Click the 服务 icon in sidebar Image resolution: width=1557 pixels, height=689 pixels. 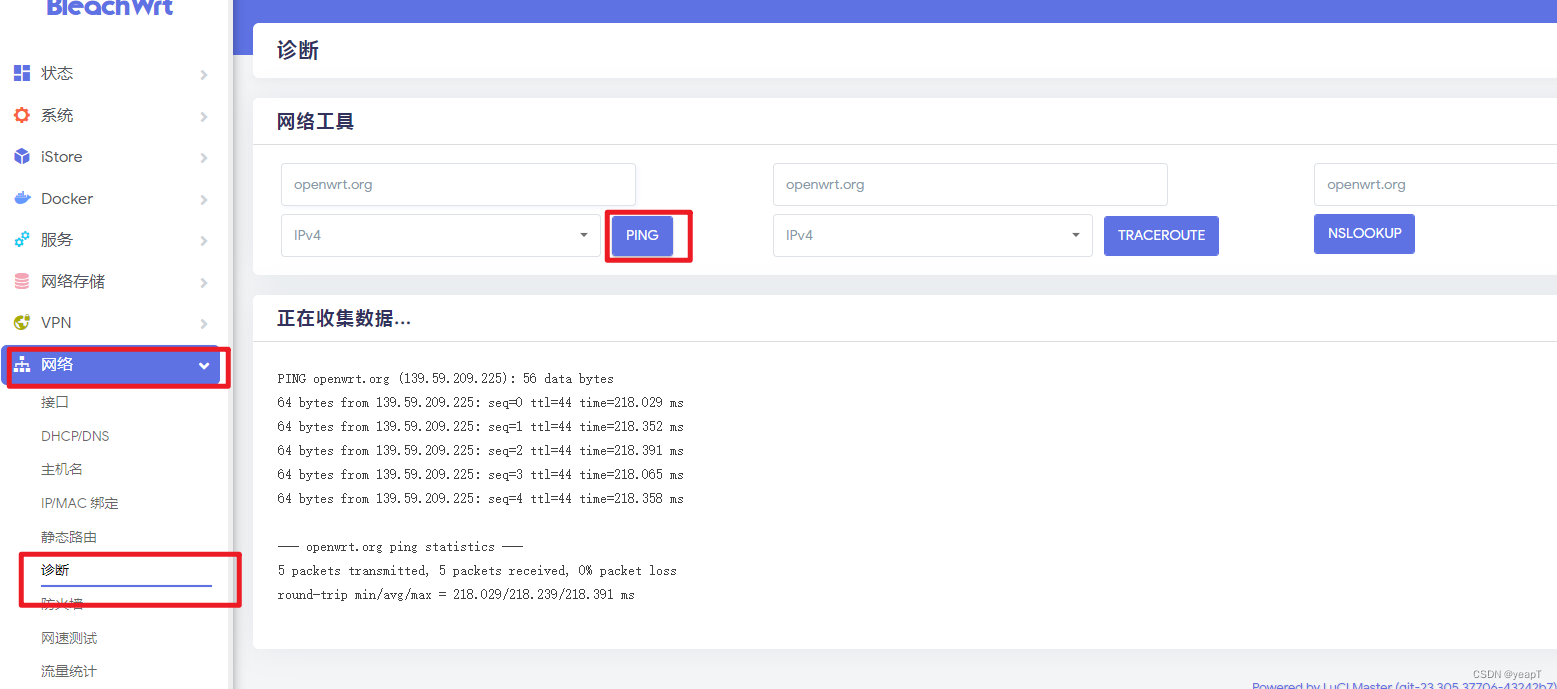[22, 240]
